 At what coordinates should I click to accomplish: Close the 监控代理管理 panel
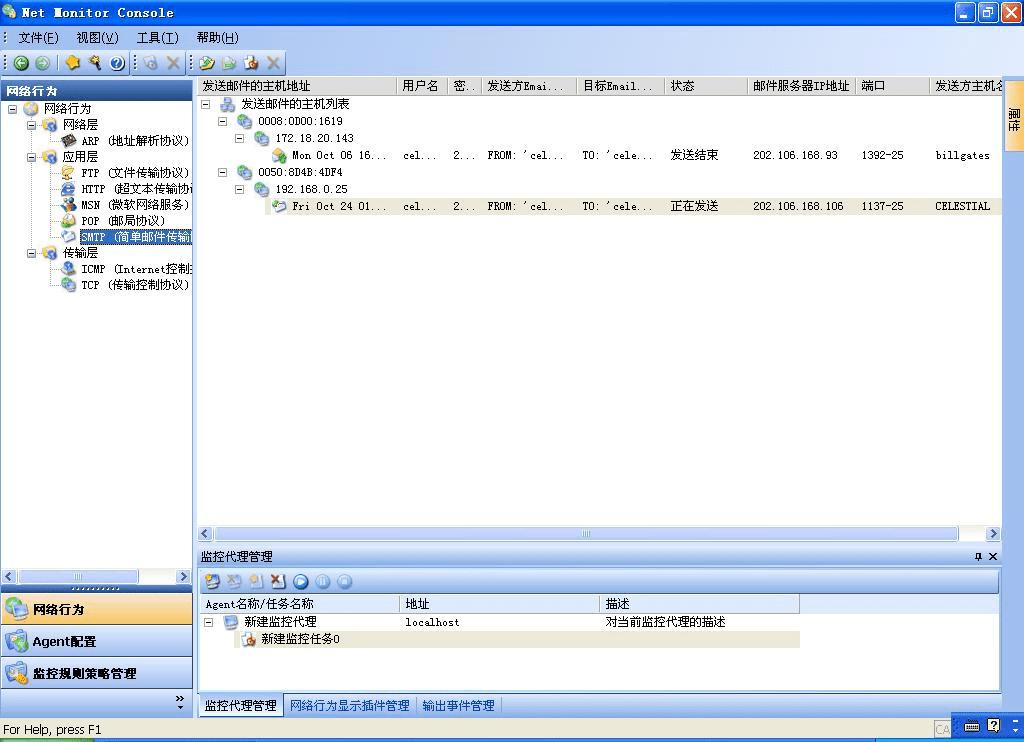[x=993, y=556]
